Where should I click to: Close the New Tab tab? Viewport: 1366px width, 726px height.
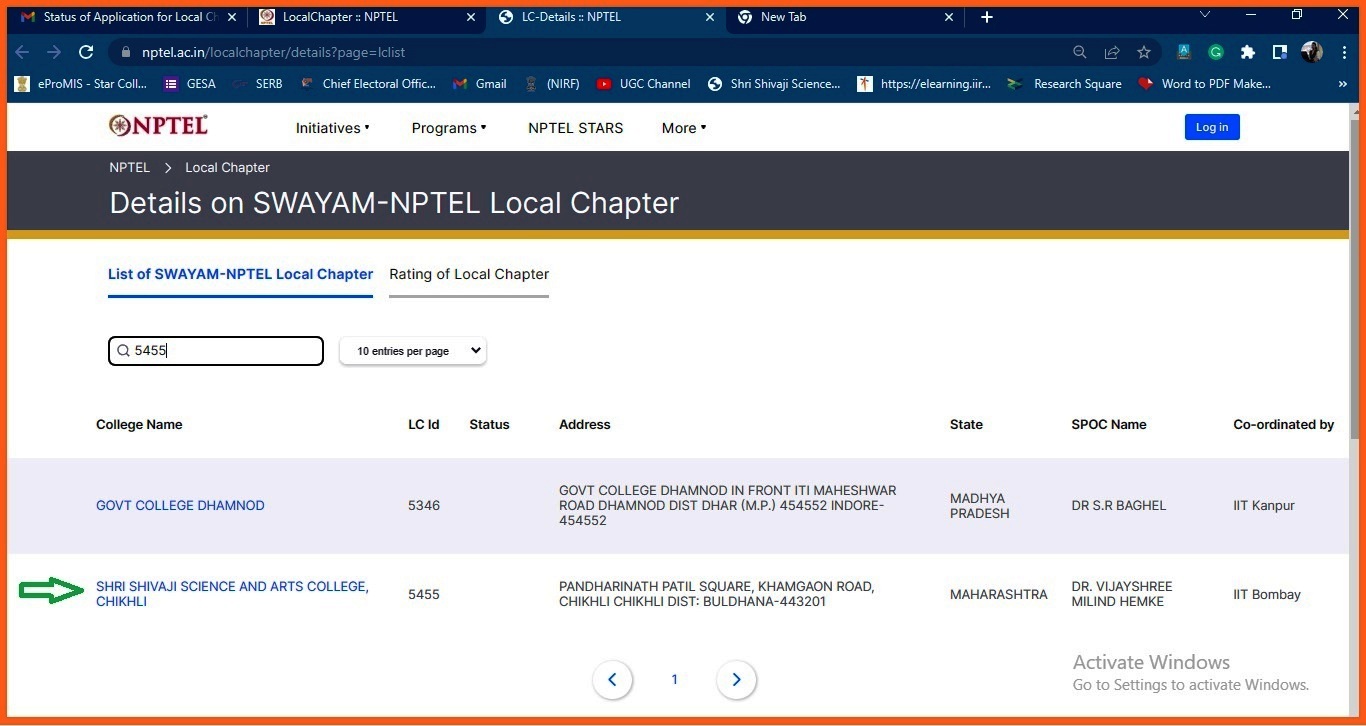pyautogui.click(x=950, y=17)
